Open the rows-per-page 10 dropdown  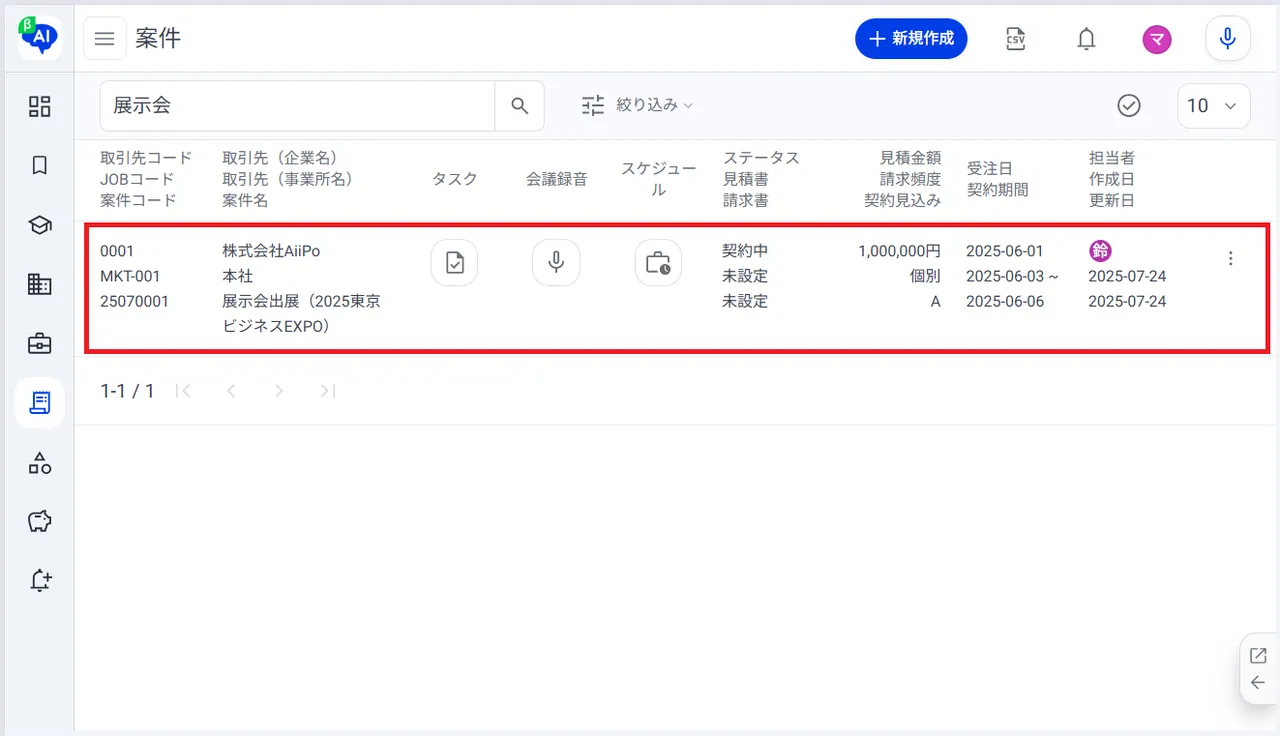[x=1214, y=106]
